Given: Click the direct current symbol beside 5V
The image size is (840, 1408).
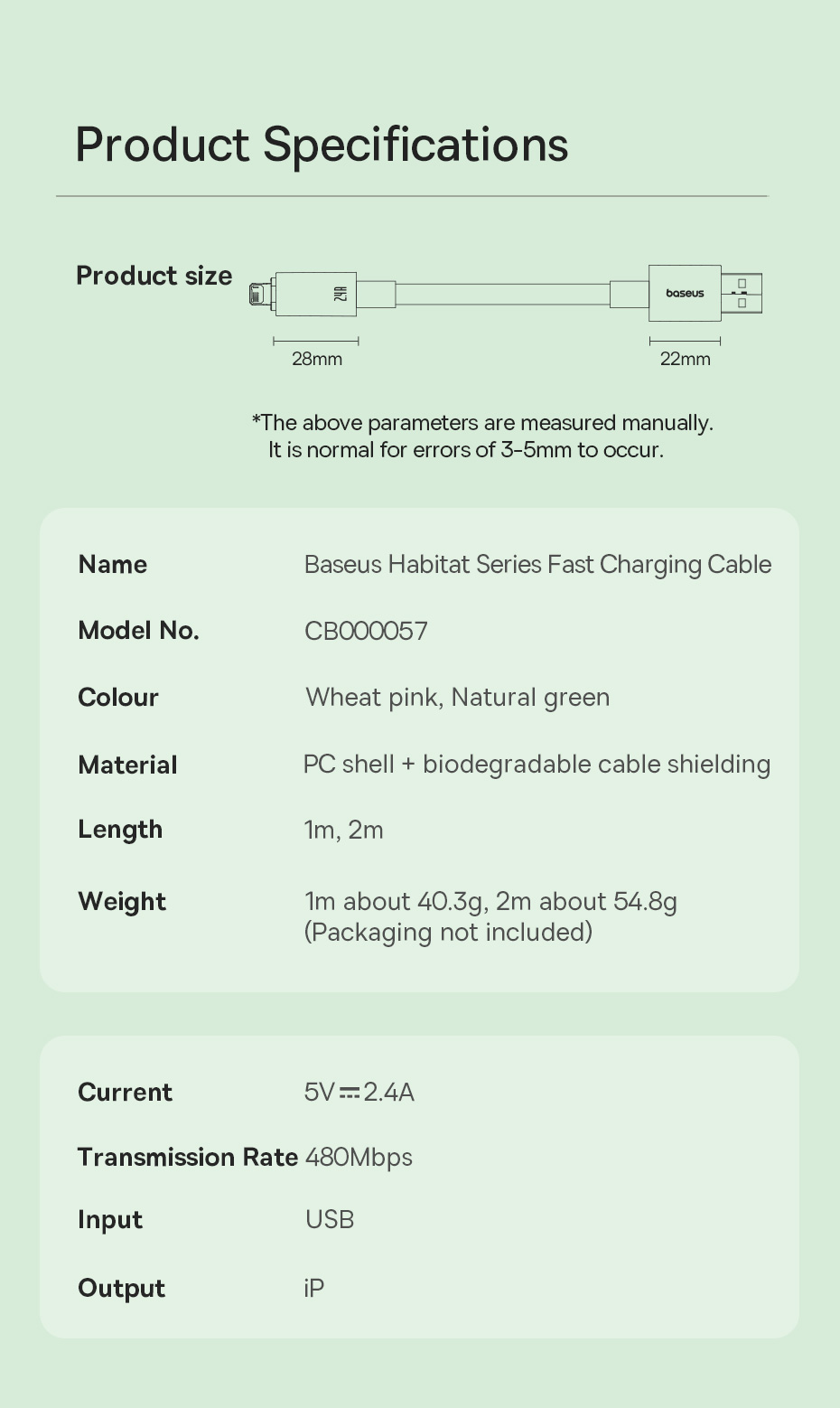Looking at the screenshot, I should pyautogui.click(x=349, y=1093).
